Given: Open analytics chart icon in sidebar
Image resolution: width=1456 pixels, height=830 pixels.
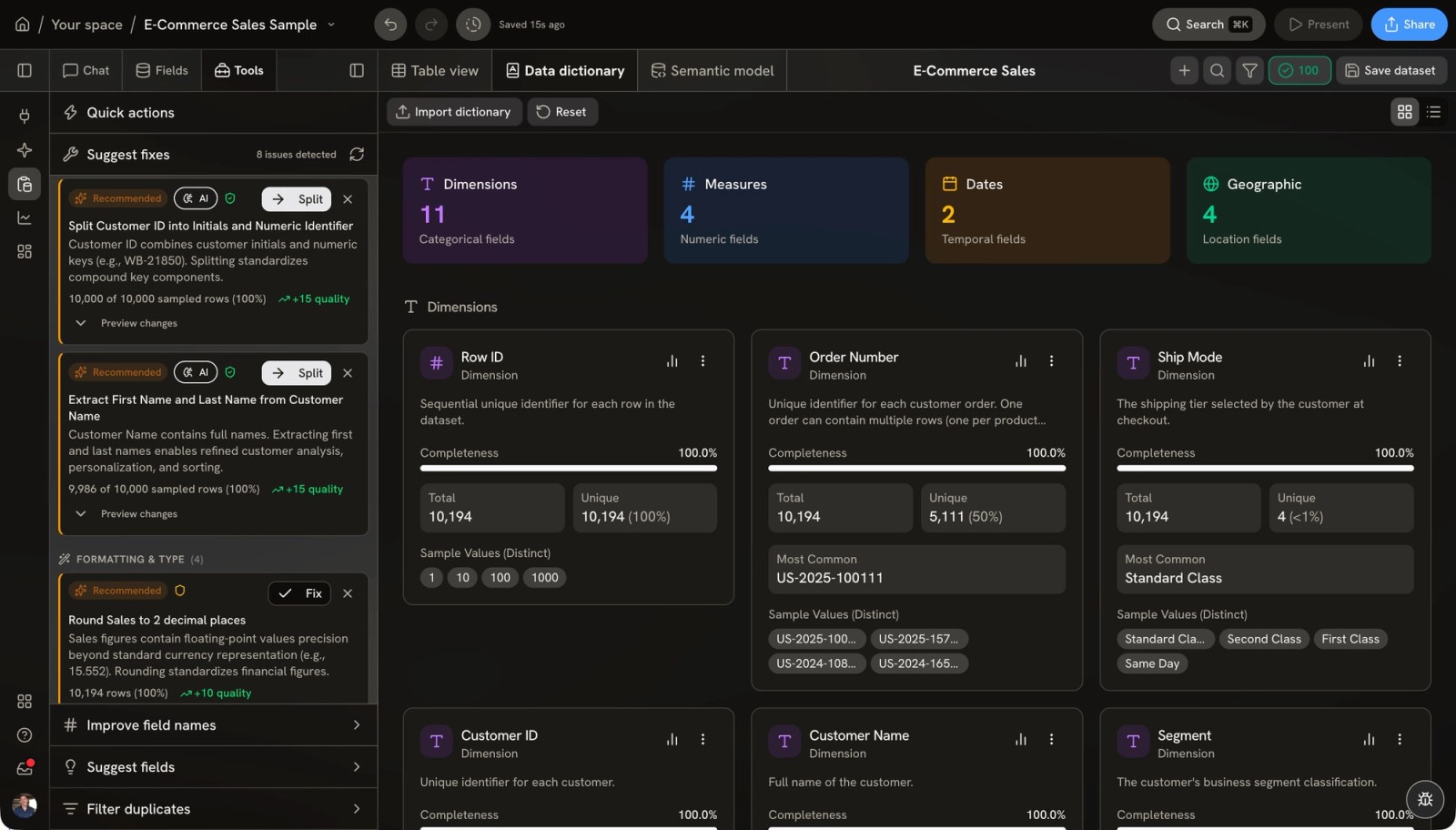Looking at the screenshot, I should coord(25,218).
